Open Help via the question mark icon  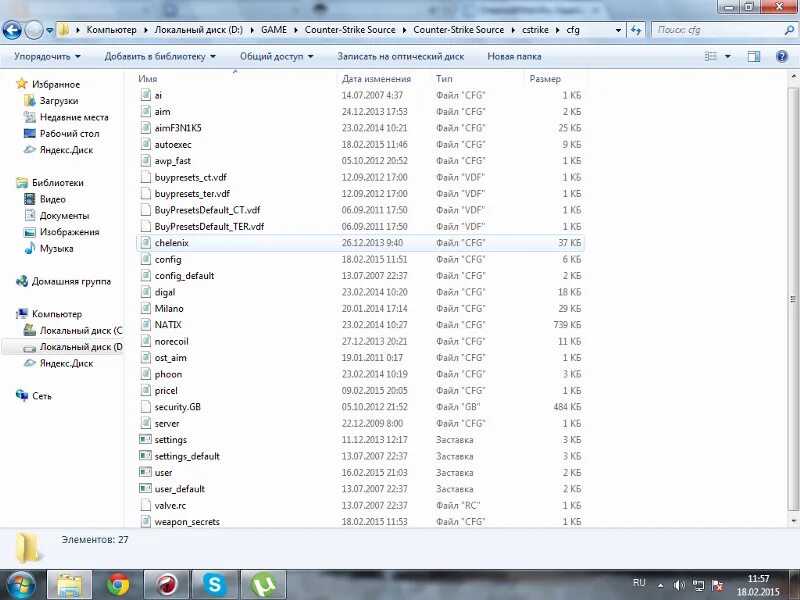tap(782, 56)
